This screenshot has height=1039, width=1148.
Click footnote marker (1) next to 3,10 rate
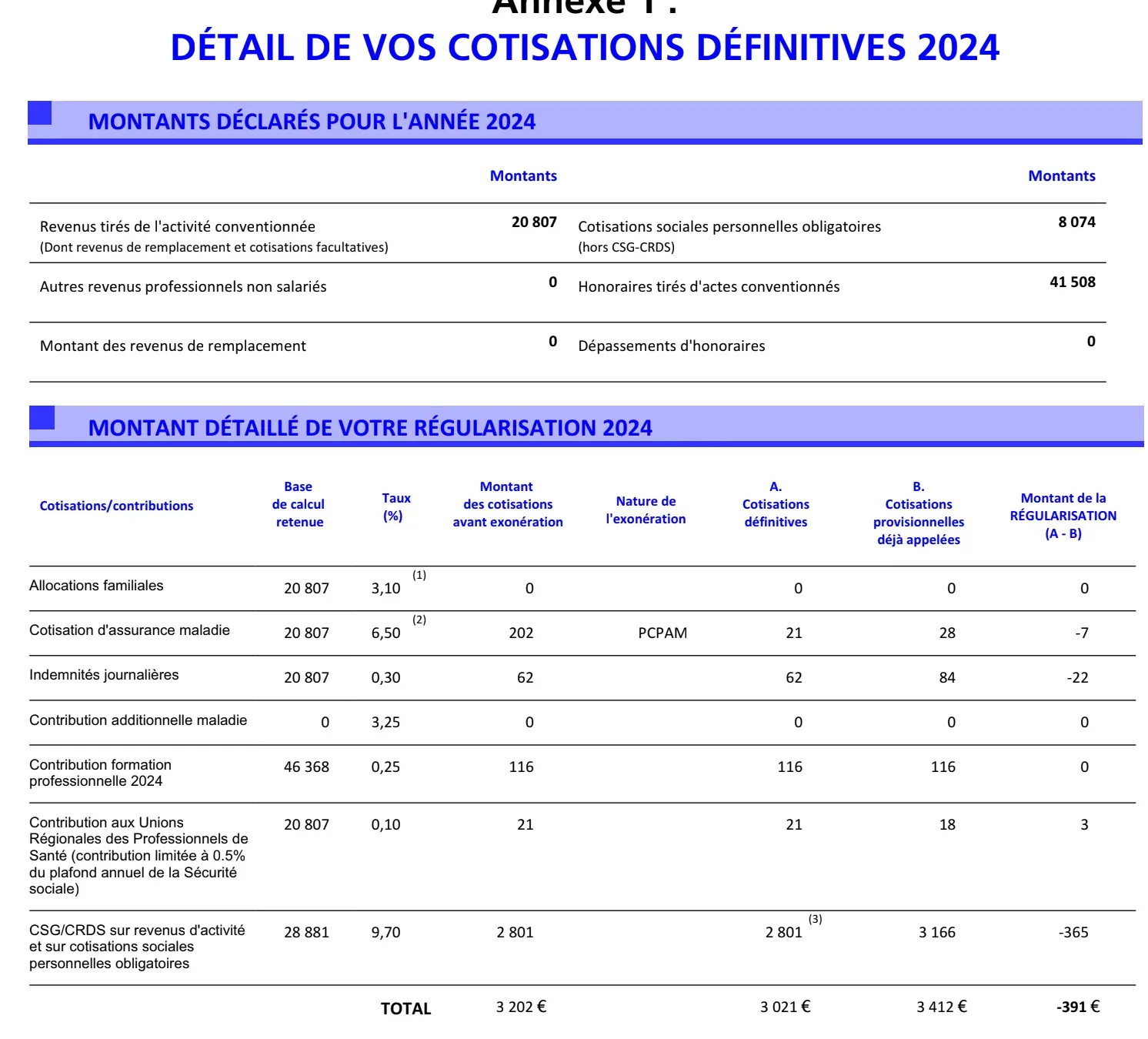click(x=419, y=576)
